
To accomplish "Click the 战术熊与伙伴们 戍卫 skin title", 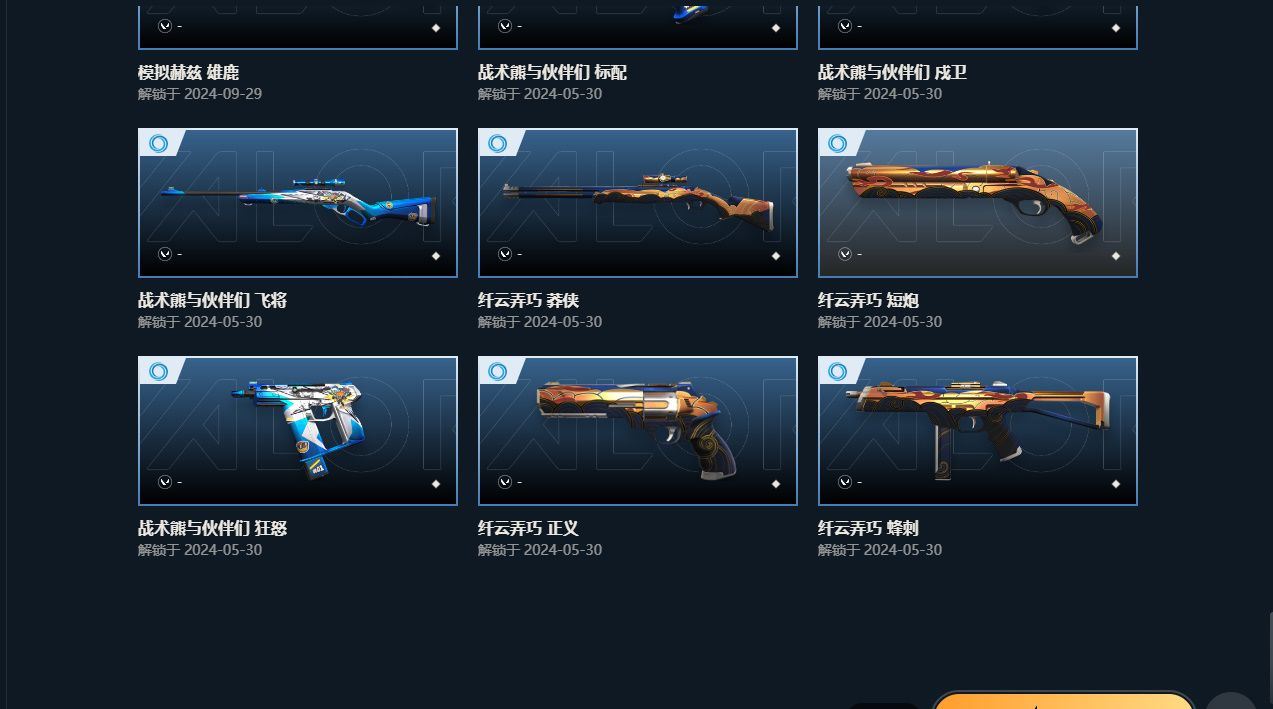I will pos(893,73).
